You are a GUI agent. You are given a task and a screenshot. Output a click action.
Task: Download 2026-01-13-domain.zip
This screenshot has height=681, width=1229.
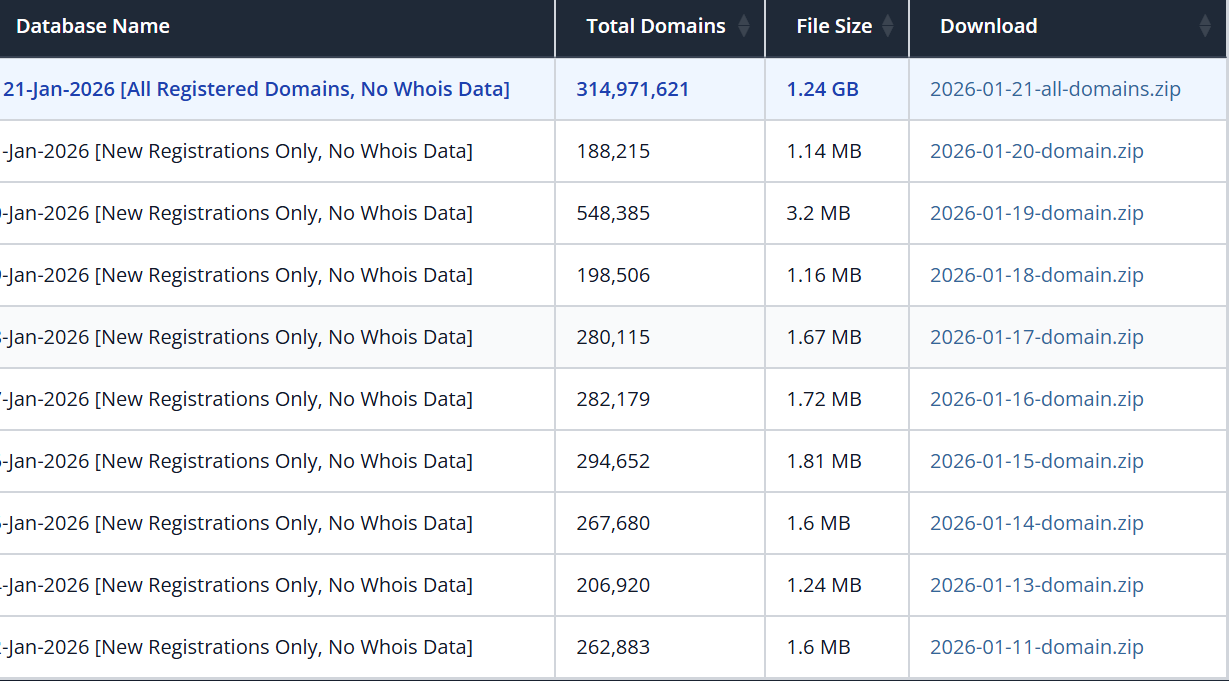point(1037,585)
